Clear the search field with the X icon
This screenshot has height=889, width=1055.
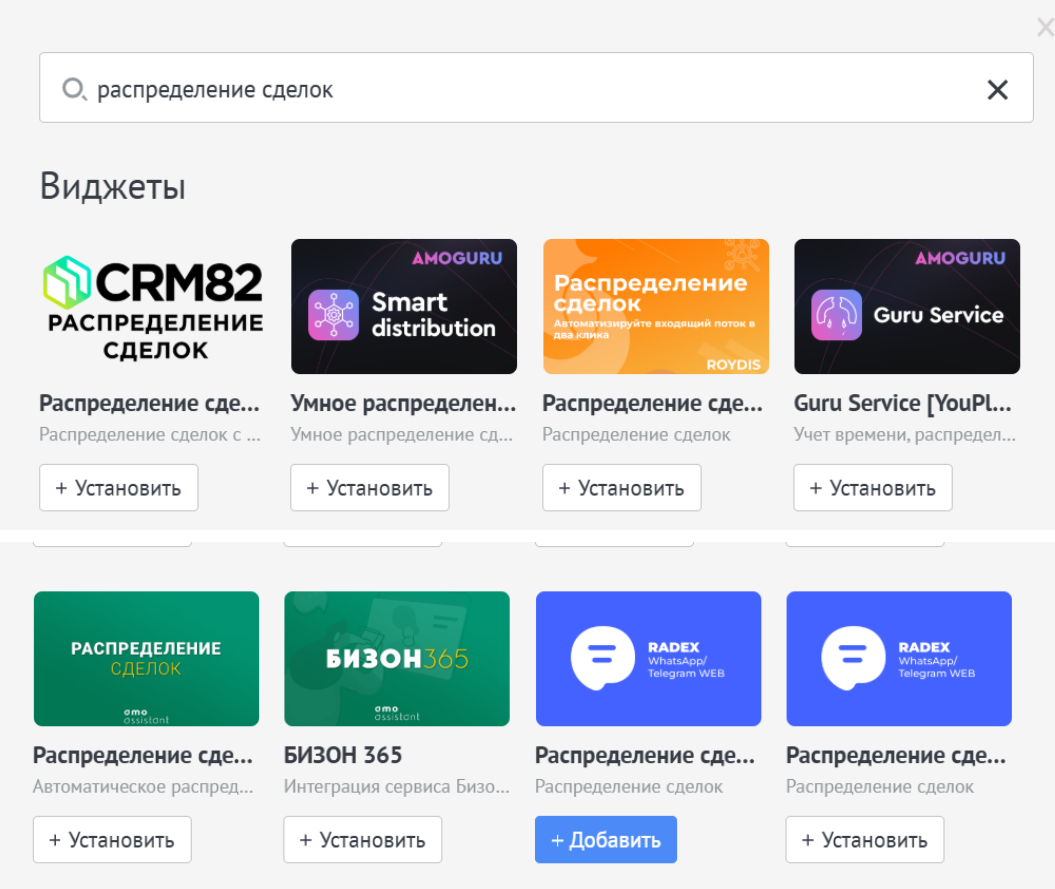(997, 90)
